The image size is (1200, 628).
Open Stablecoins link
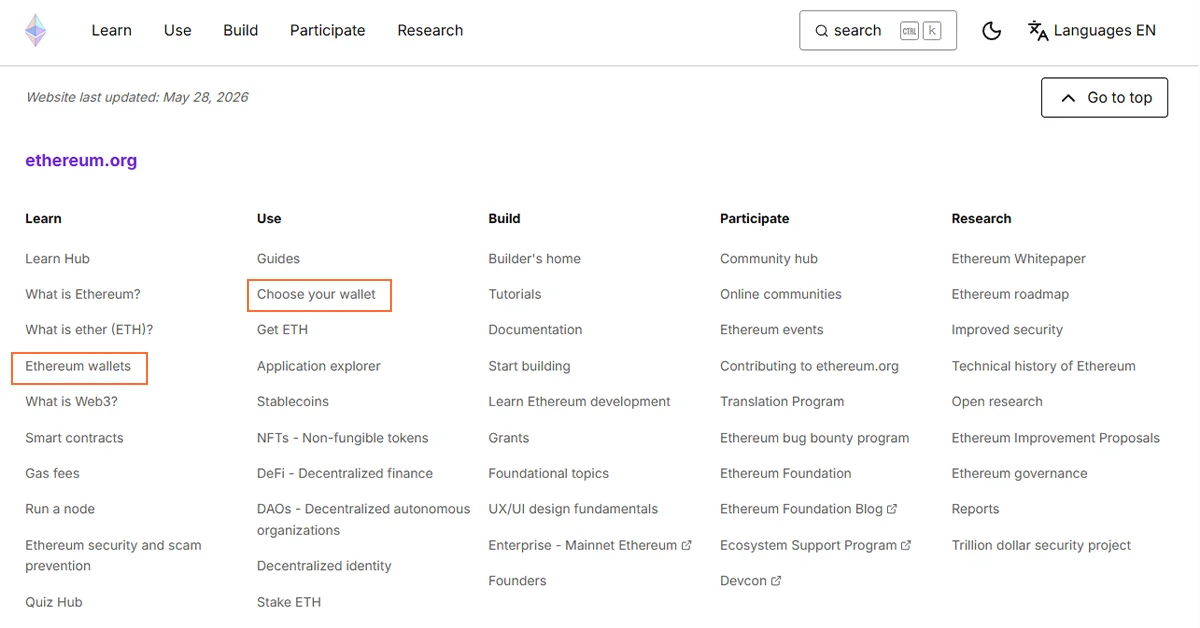coord(293,401)
